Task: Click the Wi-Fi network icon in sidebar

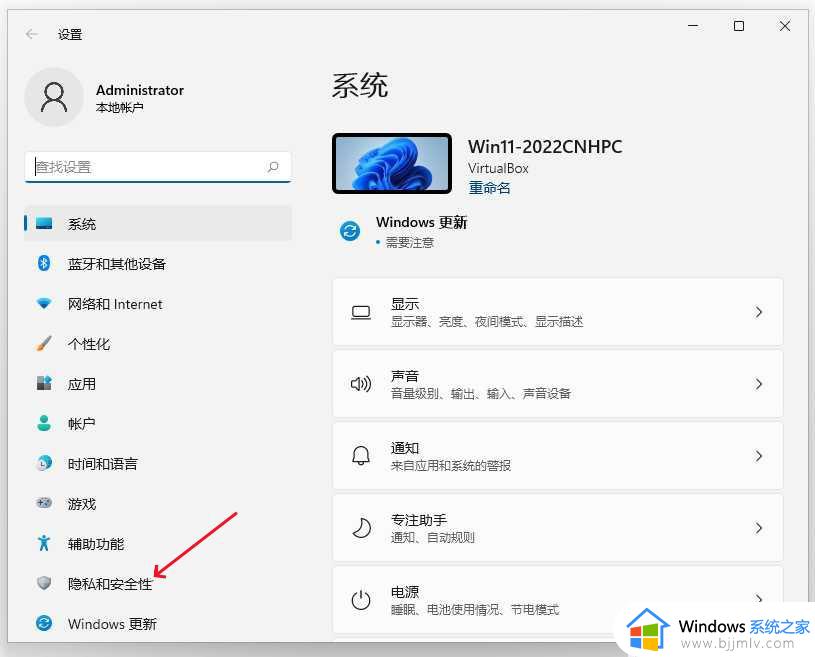Action: (44, 304)
